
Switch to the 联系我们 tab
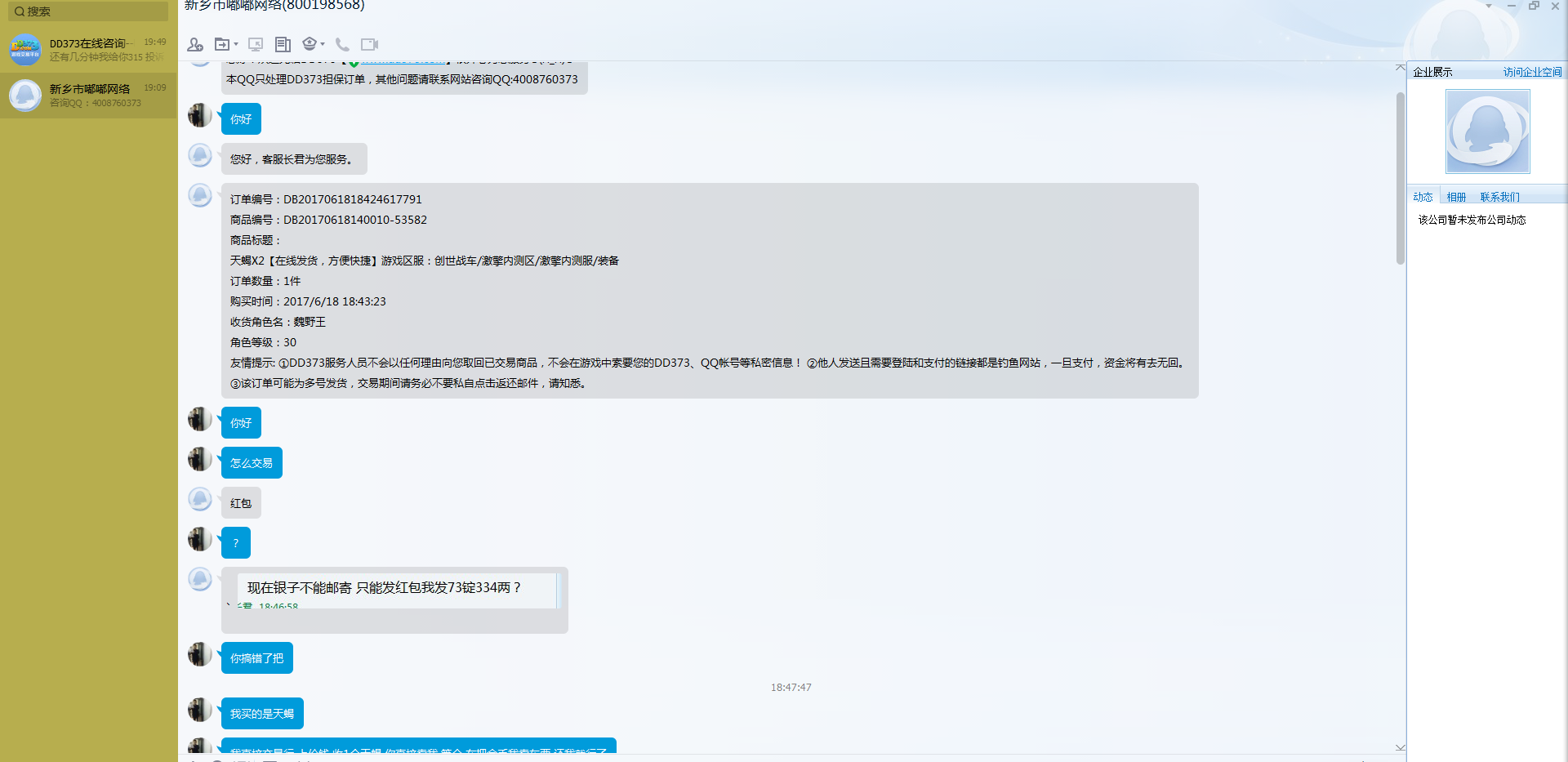[x=1499, y=197]
